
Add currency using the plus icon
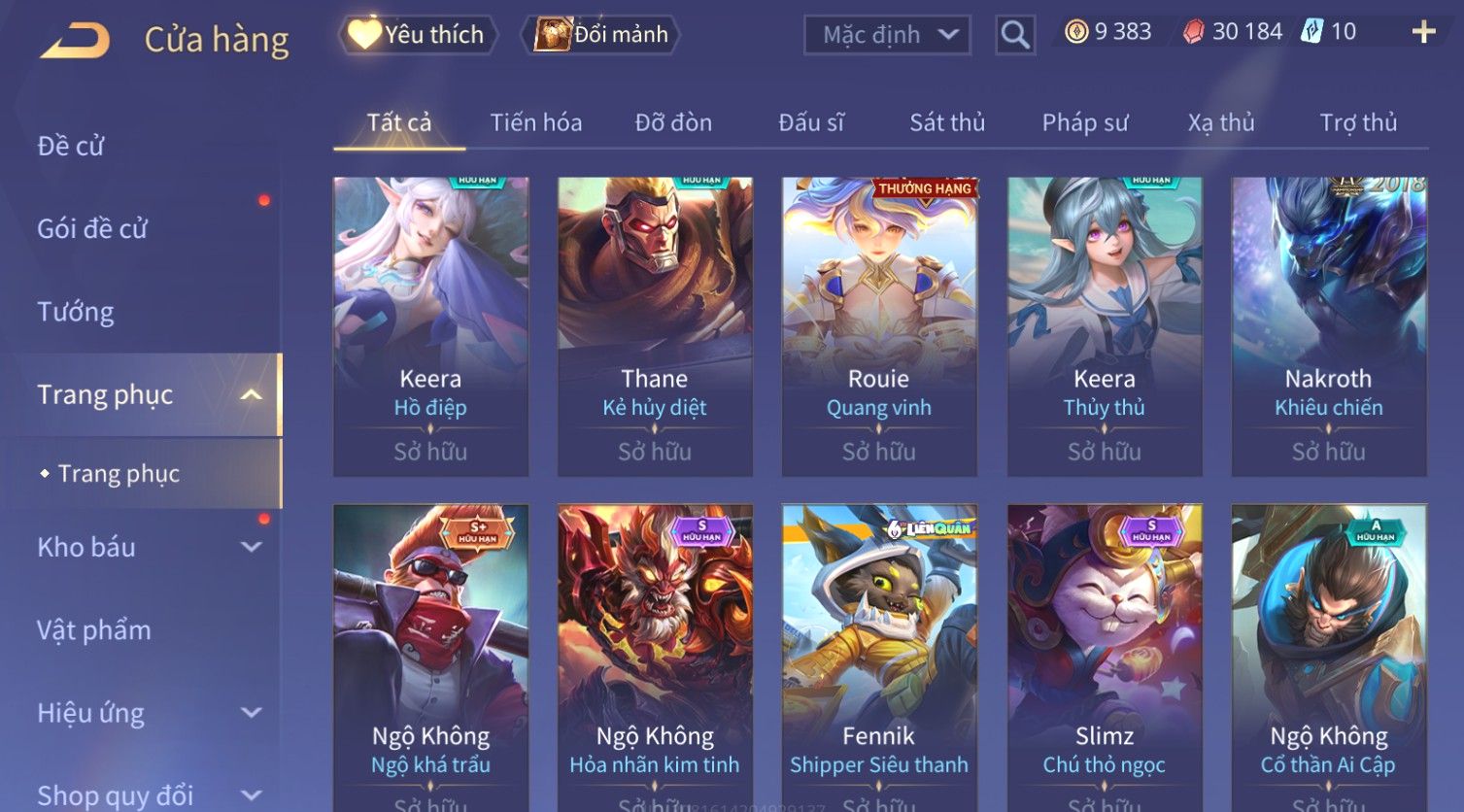[1423, 32]
